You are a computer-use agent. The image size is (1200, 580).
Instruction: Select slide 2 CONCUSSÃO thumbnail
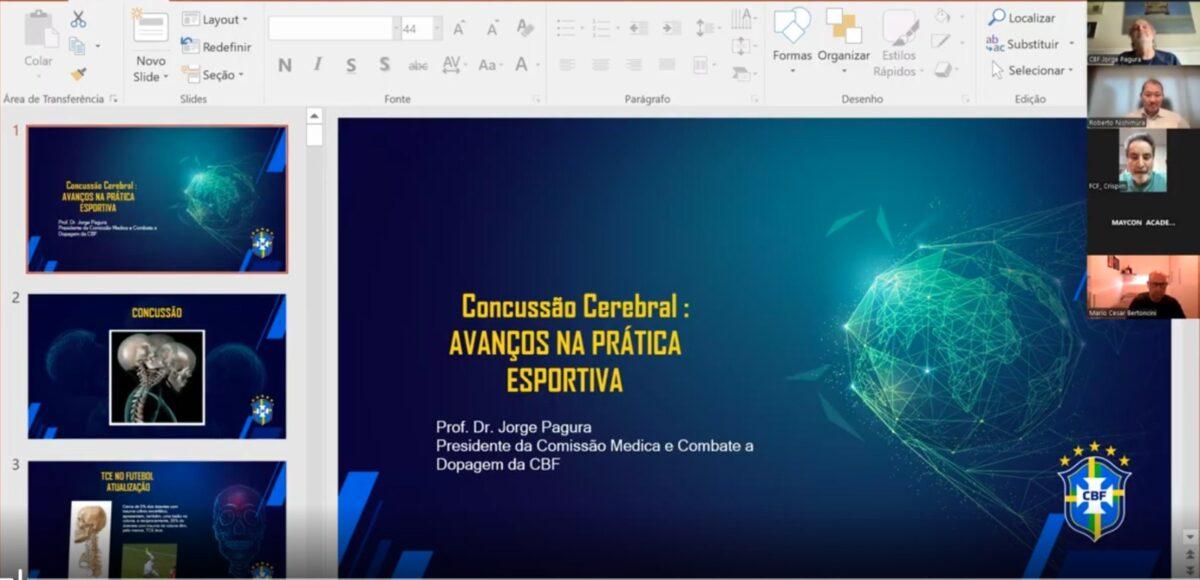pyautogui.click(x=155, y=364)
